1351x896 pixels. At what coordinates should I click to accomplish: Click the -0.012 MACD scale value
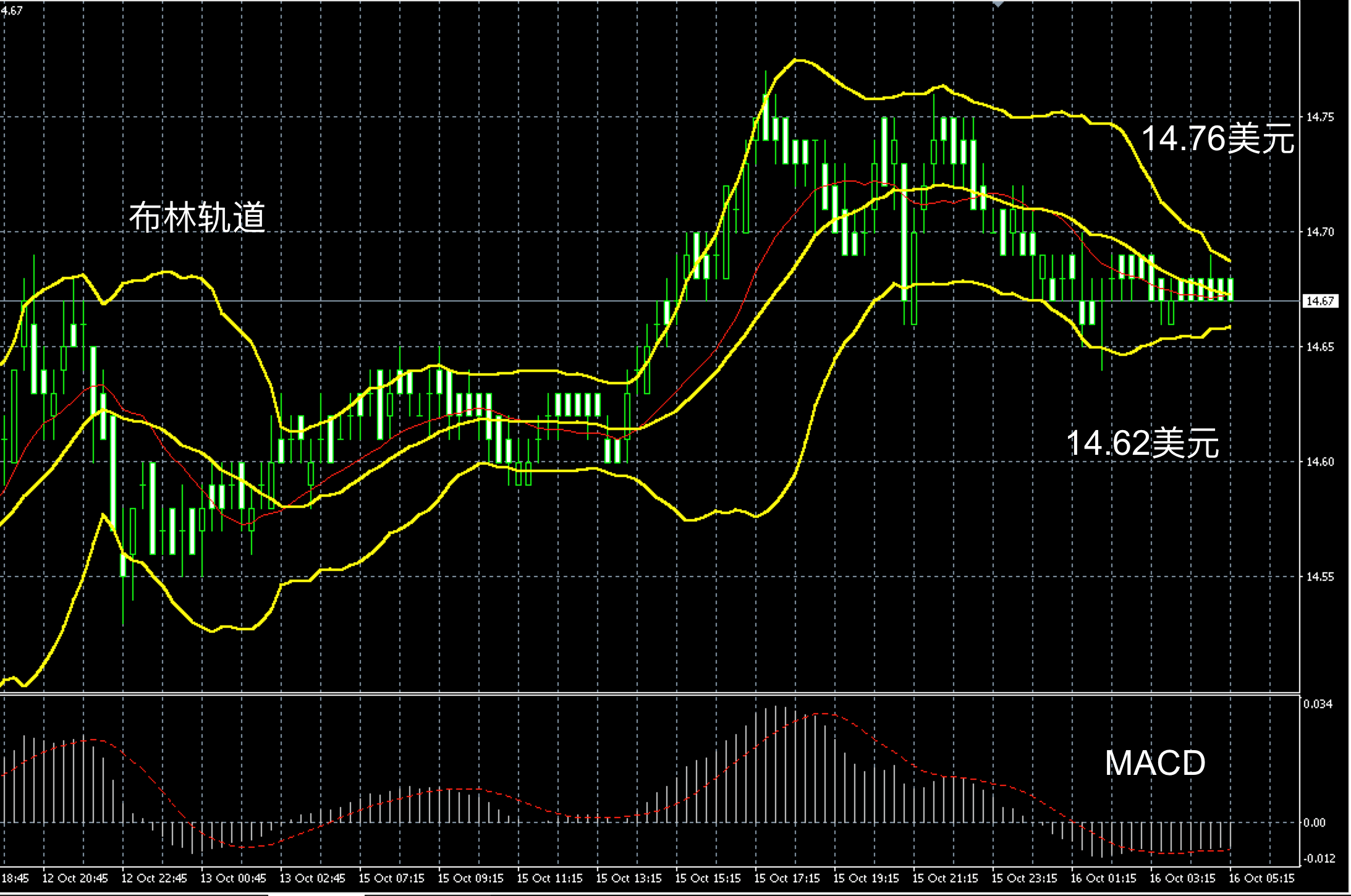pyautogui.click(x=1319, y=858)
